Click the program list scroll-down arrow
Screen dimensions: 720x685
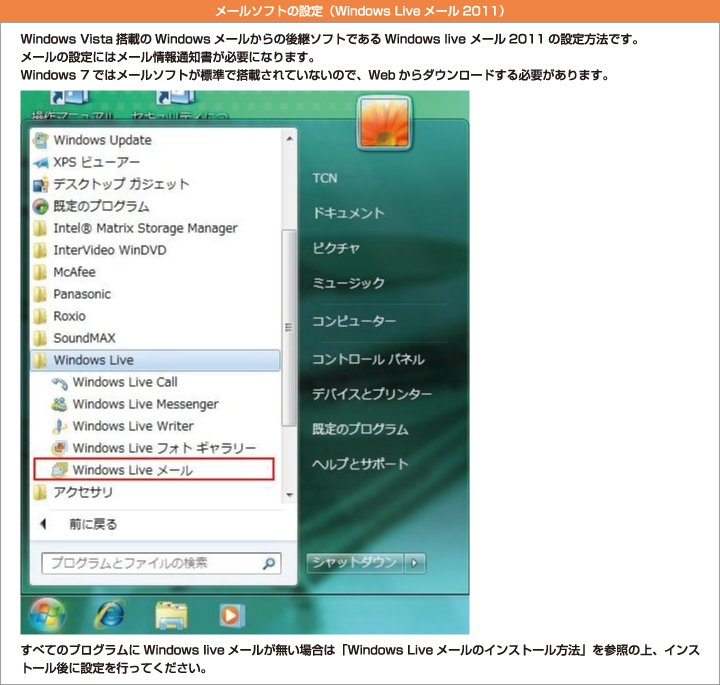click(x=289, y=495)
